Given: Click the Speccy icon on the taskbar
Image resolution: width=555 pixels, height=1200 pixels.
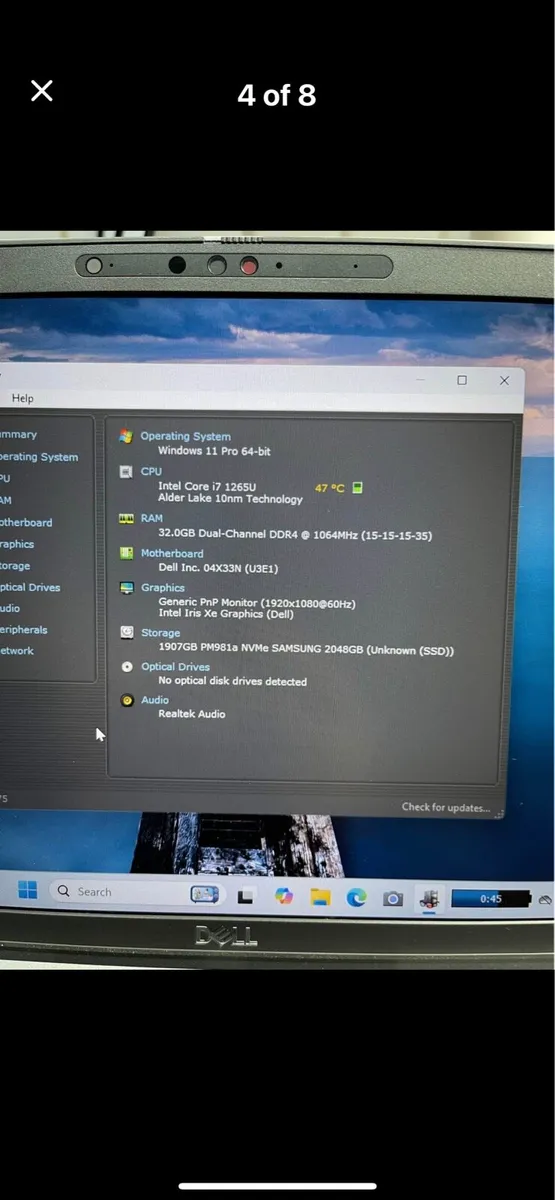Looking at the screenshot, I should coord(429,899).
